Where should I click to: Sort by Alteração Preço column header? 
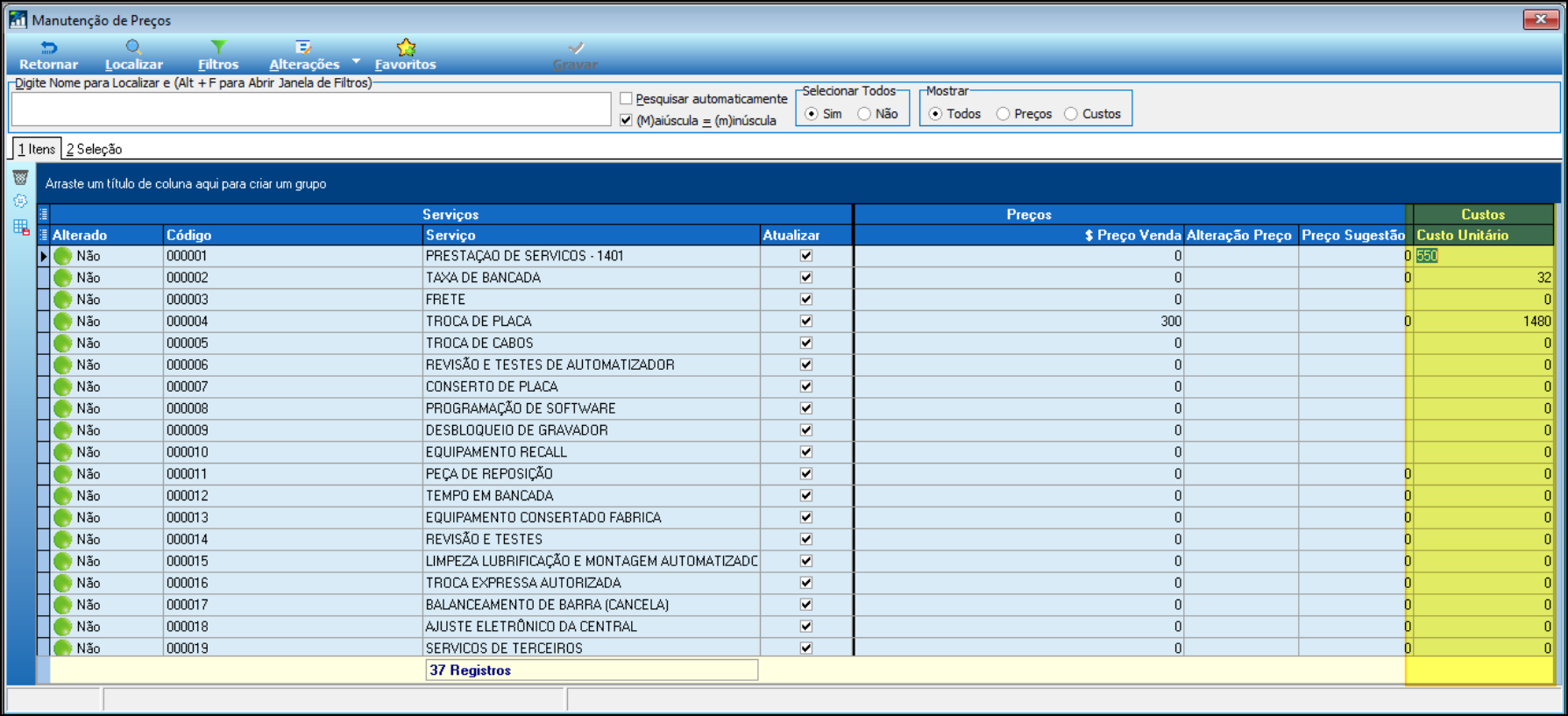click(x=1240, y=235)
